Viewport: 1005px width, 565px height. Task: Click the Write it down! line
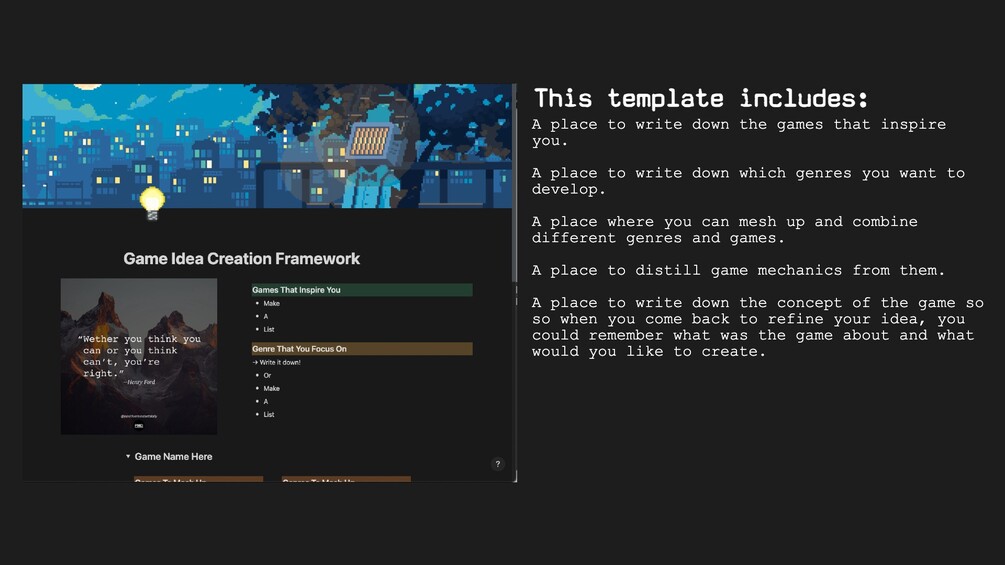click(x=277, y=363)
